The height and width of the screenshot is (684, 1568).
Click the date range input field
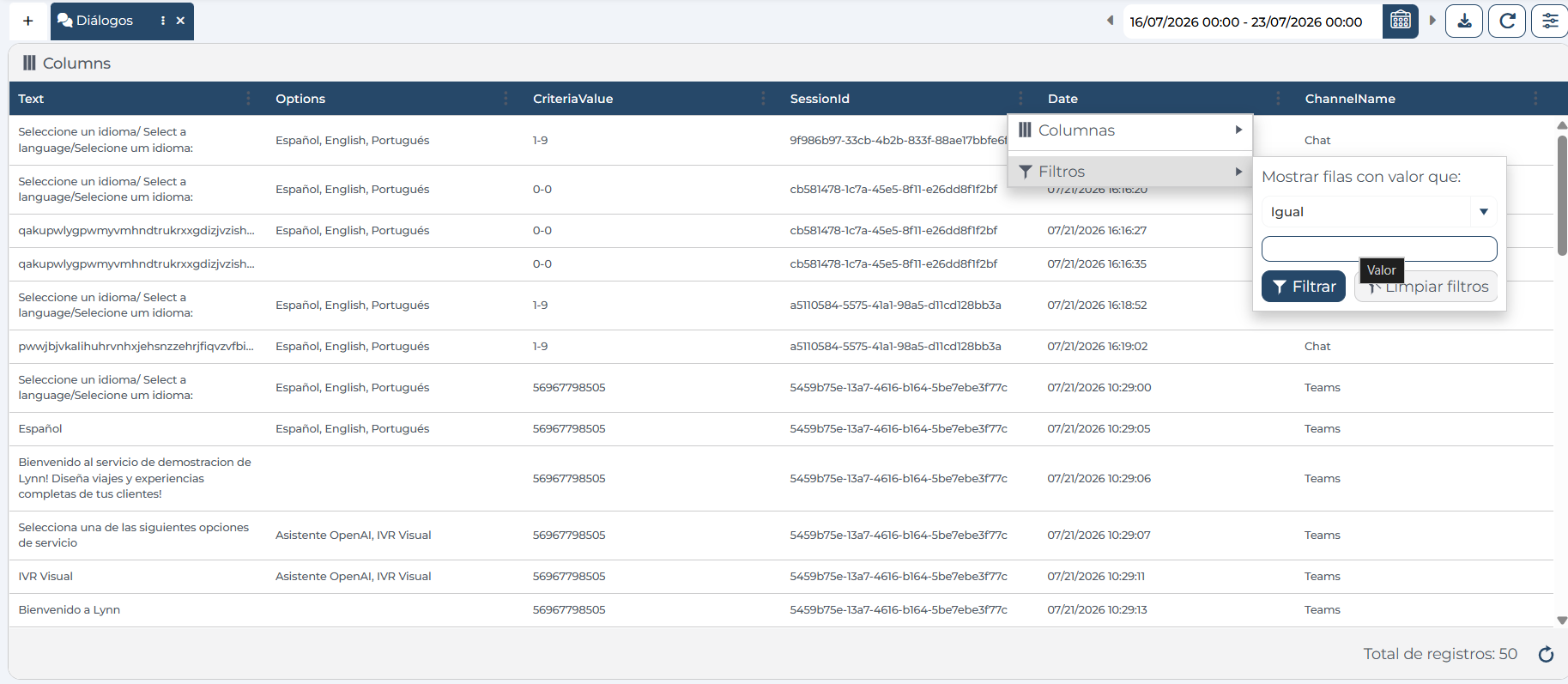(1251, 21)
